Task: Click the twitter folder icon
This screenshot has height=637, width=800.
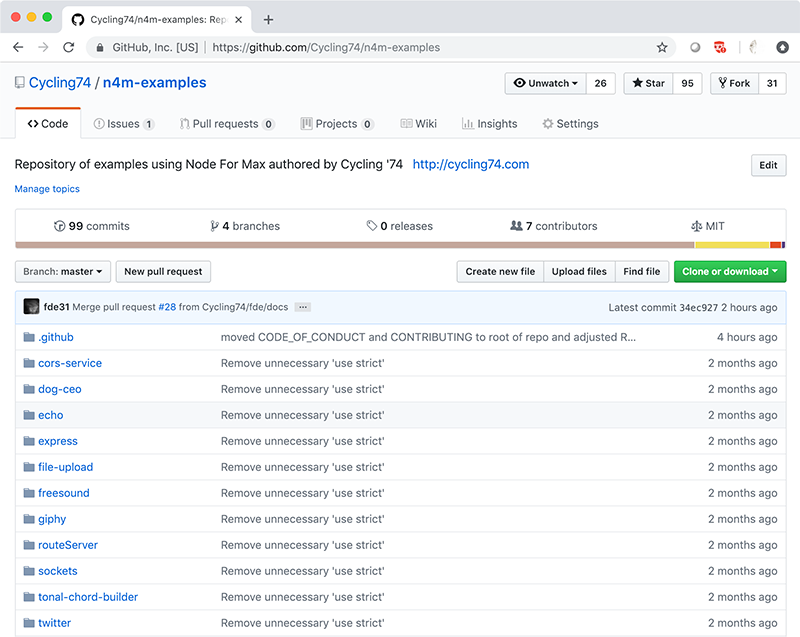Action: click(x=29, y=623)
